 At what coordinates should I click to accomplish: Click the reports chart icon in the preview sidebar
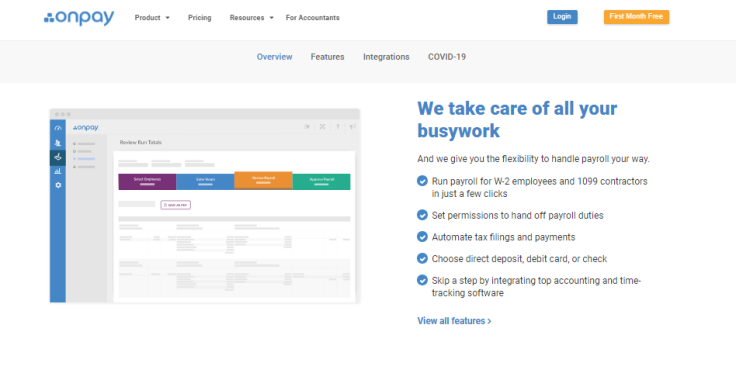point(58,171)
